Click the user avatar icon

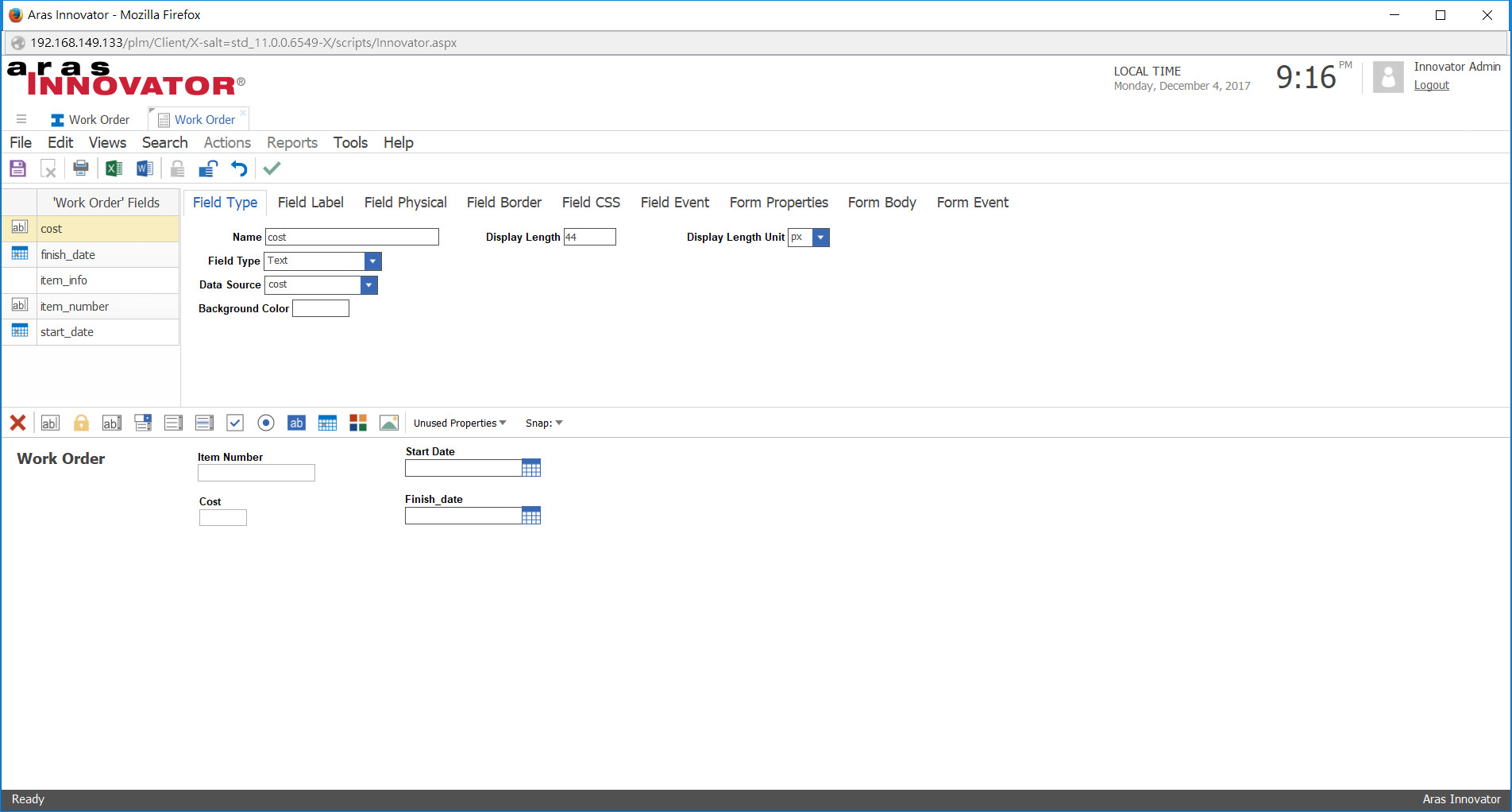(1388, 77)
